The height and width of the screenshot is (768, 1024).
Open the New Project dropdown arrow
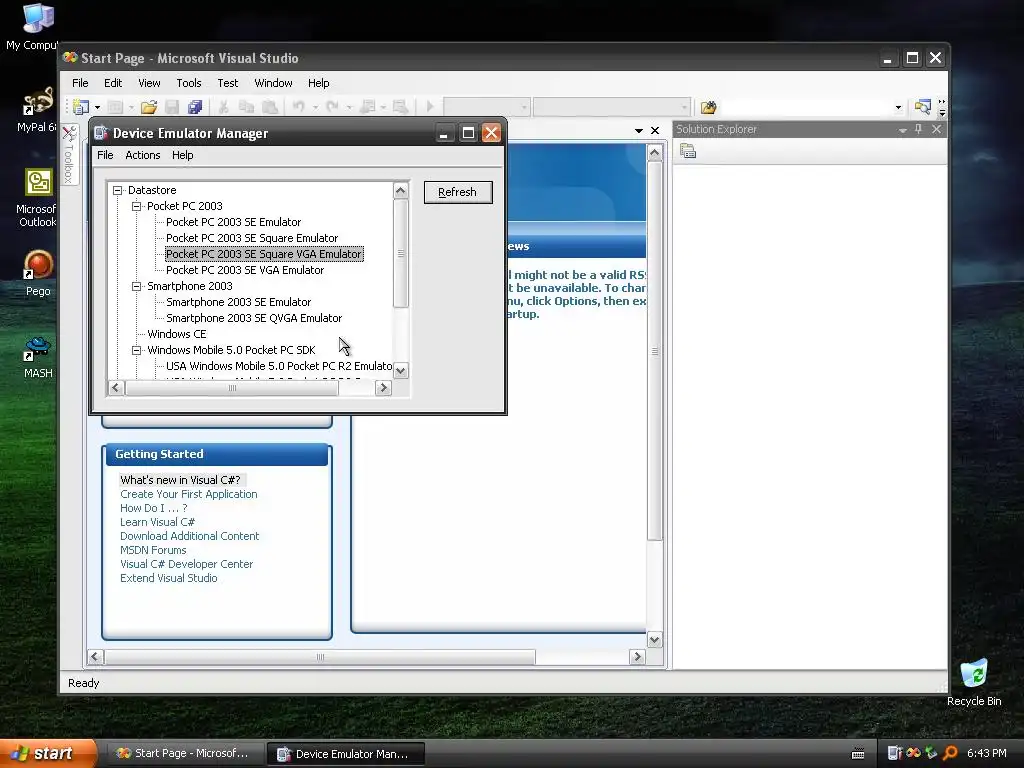(97, 107)
